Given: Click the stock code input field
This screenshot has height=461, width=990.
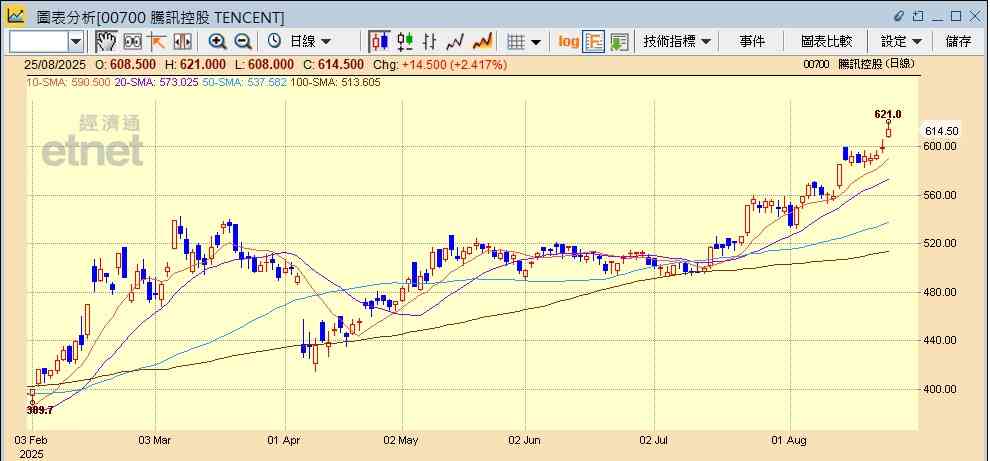Looking at the screenshot, I should [x=39, y=42].
